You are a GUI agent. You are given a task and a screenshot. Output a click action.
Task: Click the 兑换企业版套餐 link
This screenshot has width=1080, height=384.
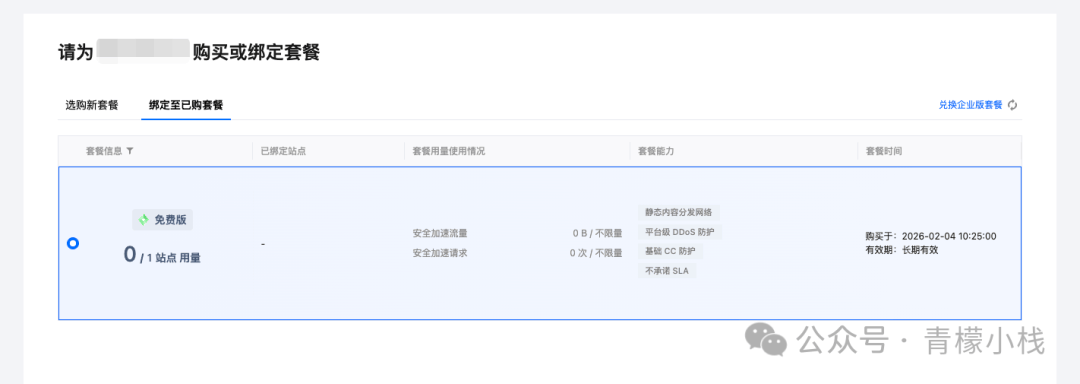[x=970, y=105]
